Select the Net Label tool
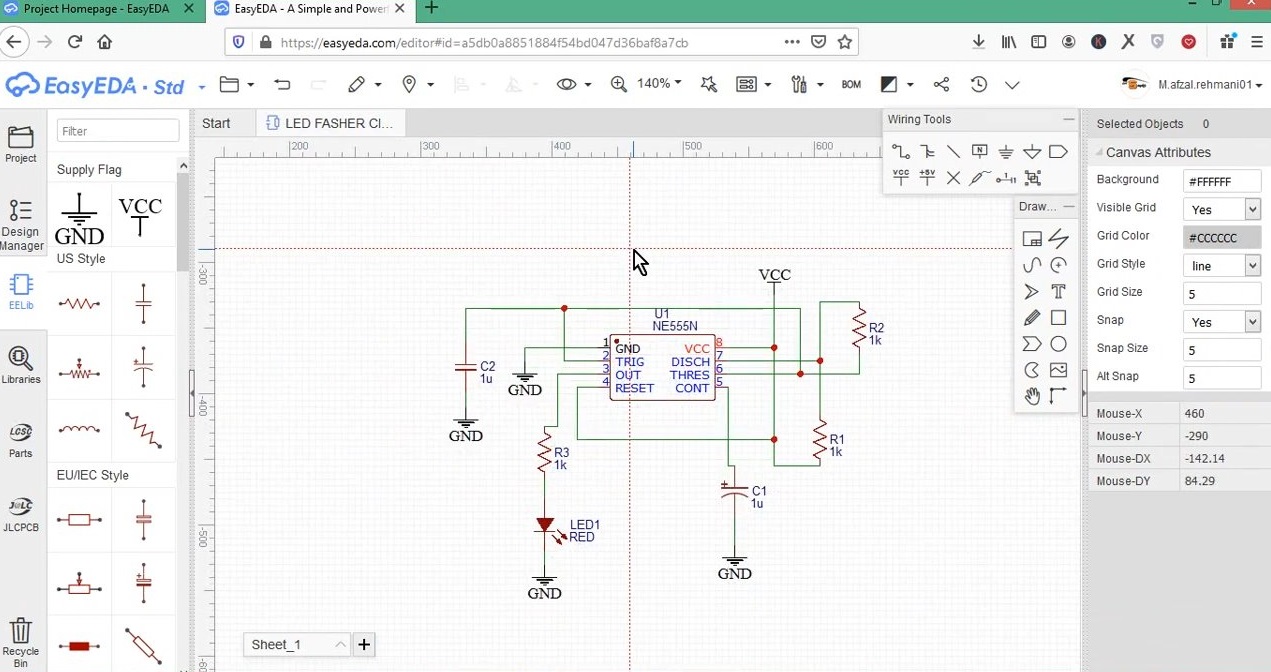Viewport: 1271px width, 672px height. click(980, 152)
